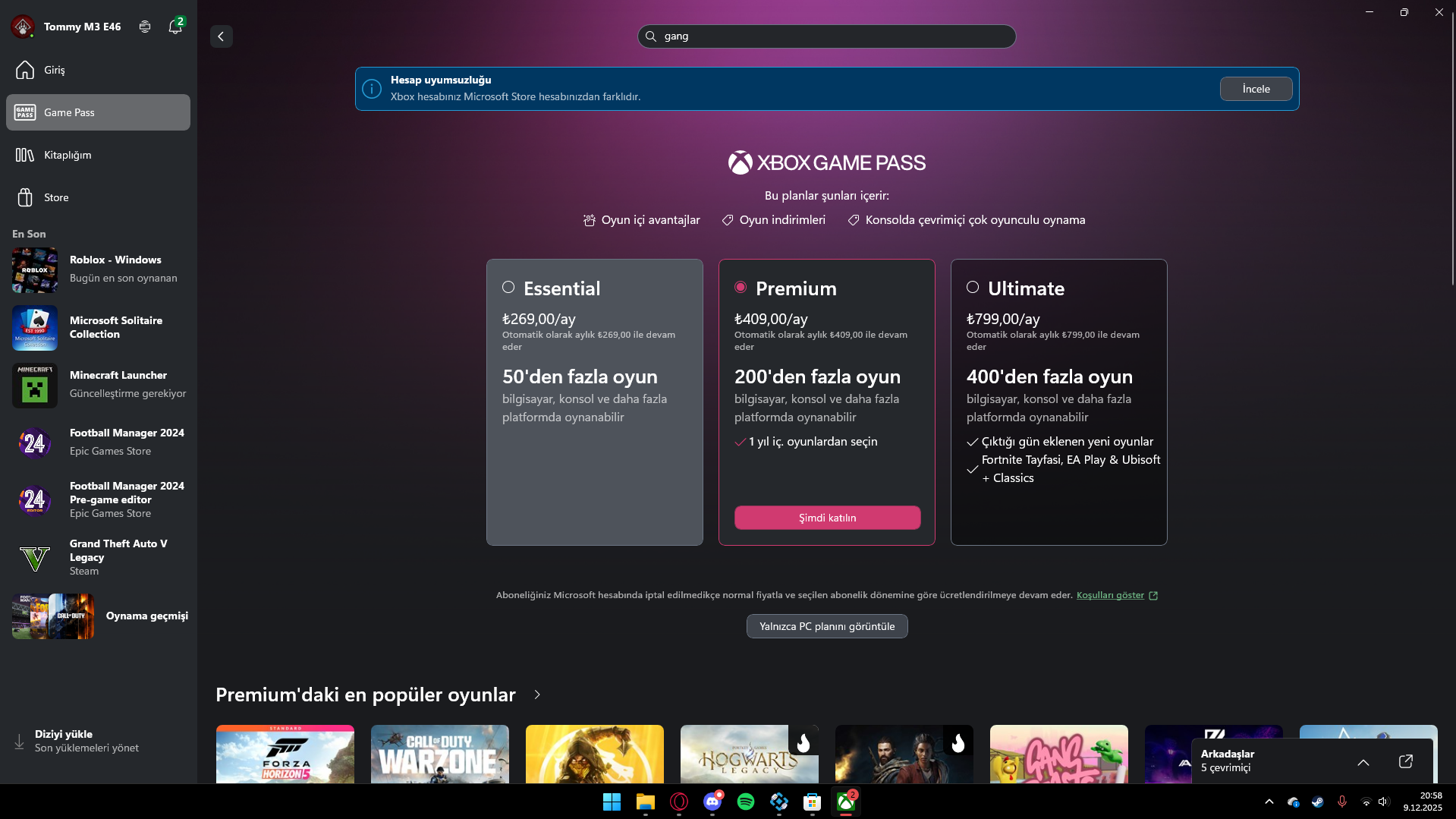Click the 400'den fazla oyun heading
The image size is (1456, 819).
(1049, 377)
